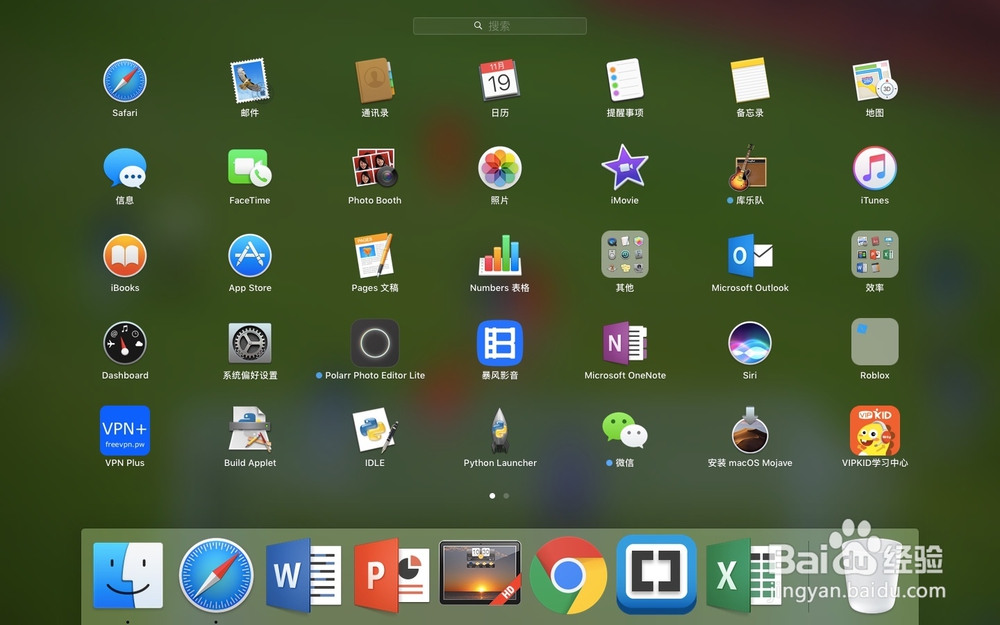This screenshot has width=1000, height=625.
Task: Open Build Applet
Action: [x=249, y=430]
